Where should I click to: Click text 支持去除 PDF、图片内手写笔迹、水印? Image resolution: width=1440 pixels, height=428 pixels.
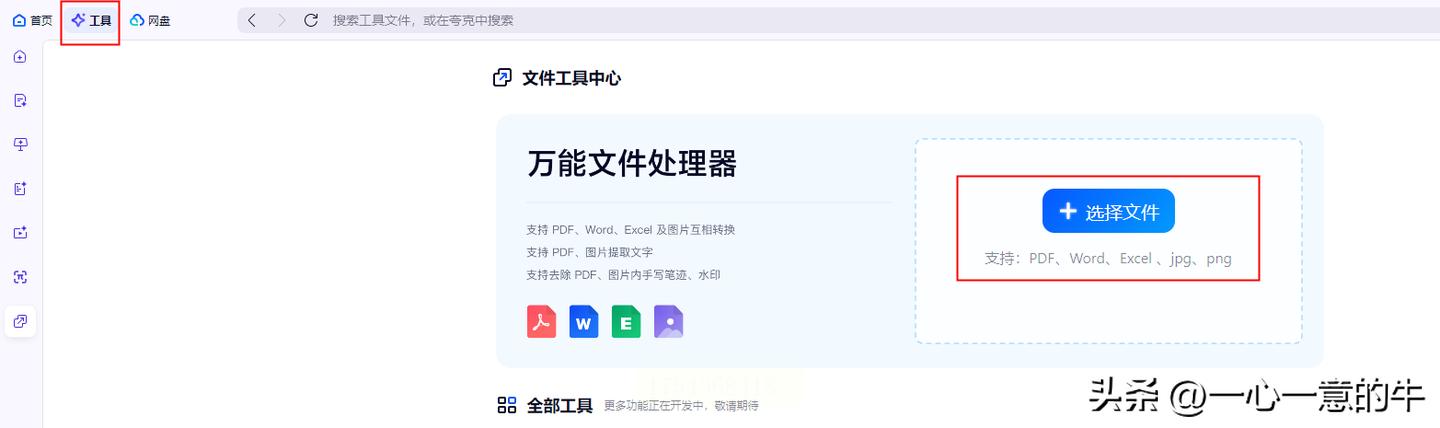(x=623, y=274)
